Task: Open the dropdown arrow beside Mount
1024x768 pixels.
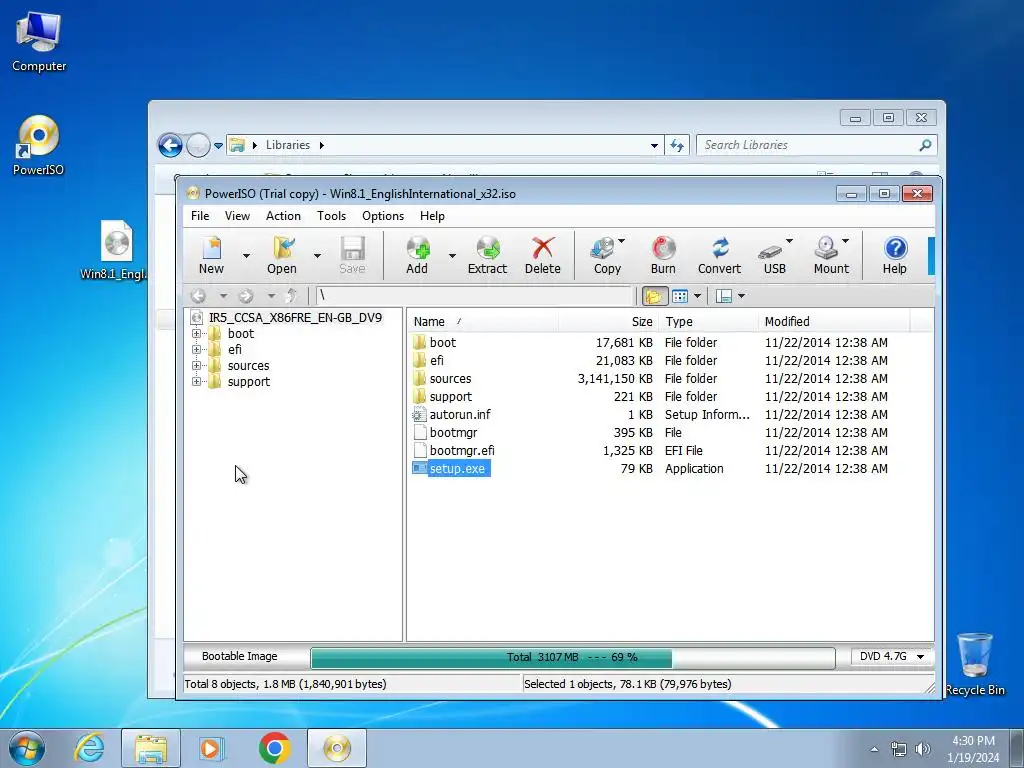Action: click(x=846, y=241)
